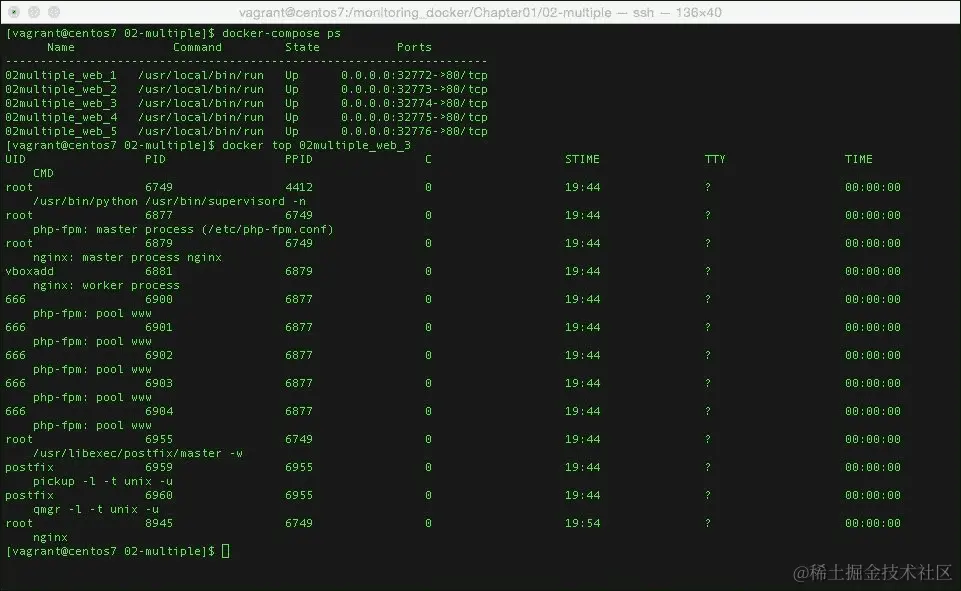961x591 pixels.
Task: Click the 'Command' column header
Action: (x=197, y=47)
